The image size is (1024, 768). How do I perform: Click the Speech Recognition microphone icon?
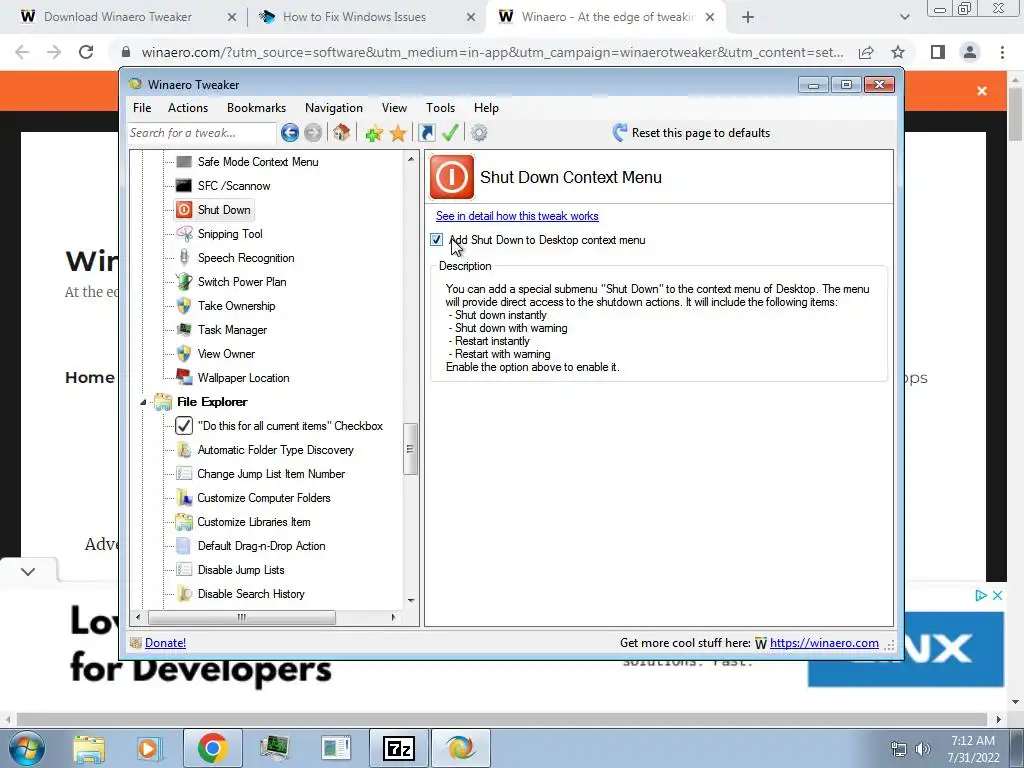184,257
